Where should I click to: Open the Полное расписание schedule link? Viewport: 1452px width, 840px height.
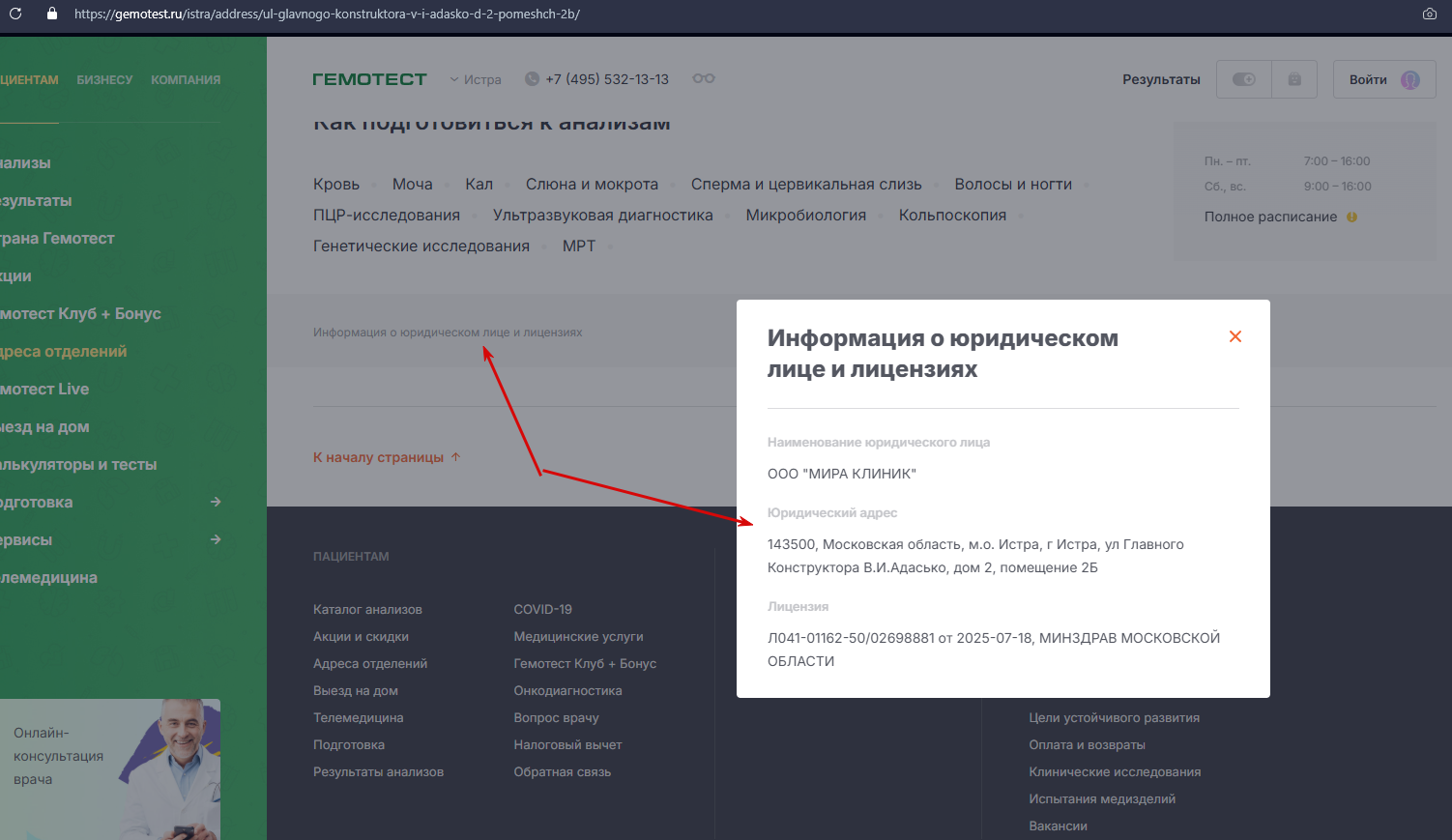coord(1270,217)
